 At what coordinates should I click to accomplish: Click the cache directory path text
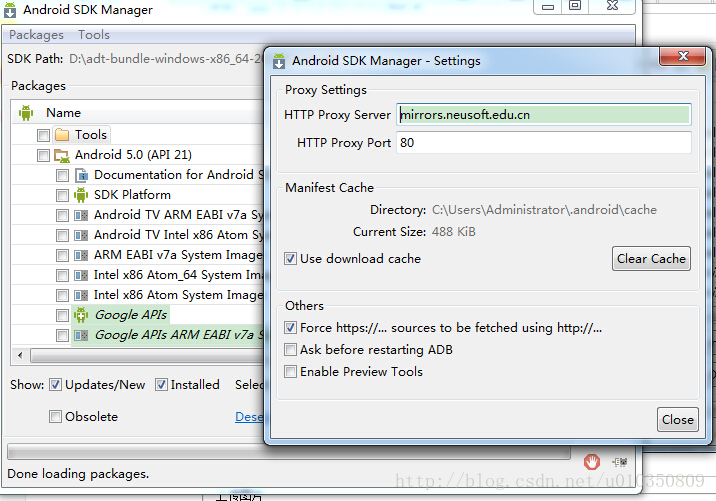pyautogui.click(x=544, y=210)
